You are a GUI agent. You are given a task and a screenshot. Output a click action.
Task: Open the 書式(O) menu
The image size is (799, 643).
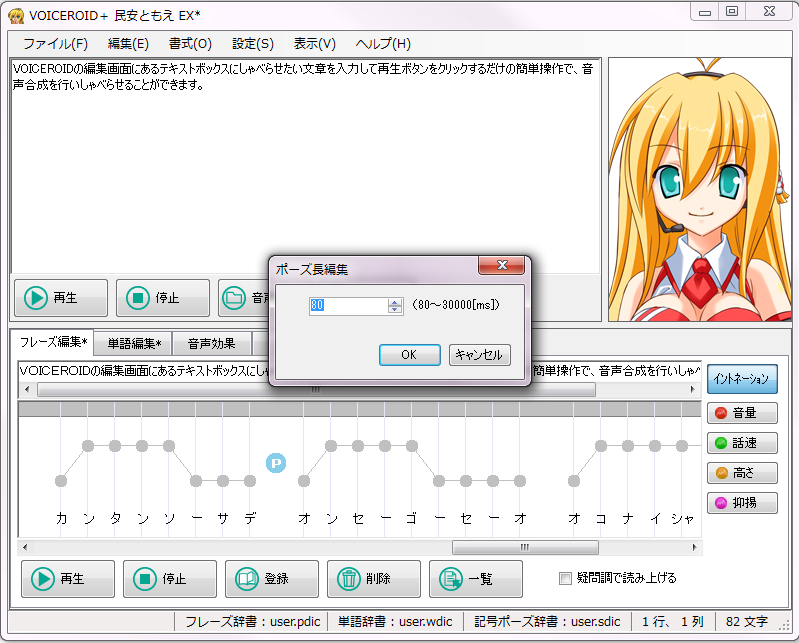click(190, 44)
